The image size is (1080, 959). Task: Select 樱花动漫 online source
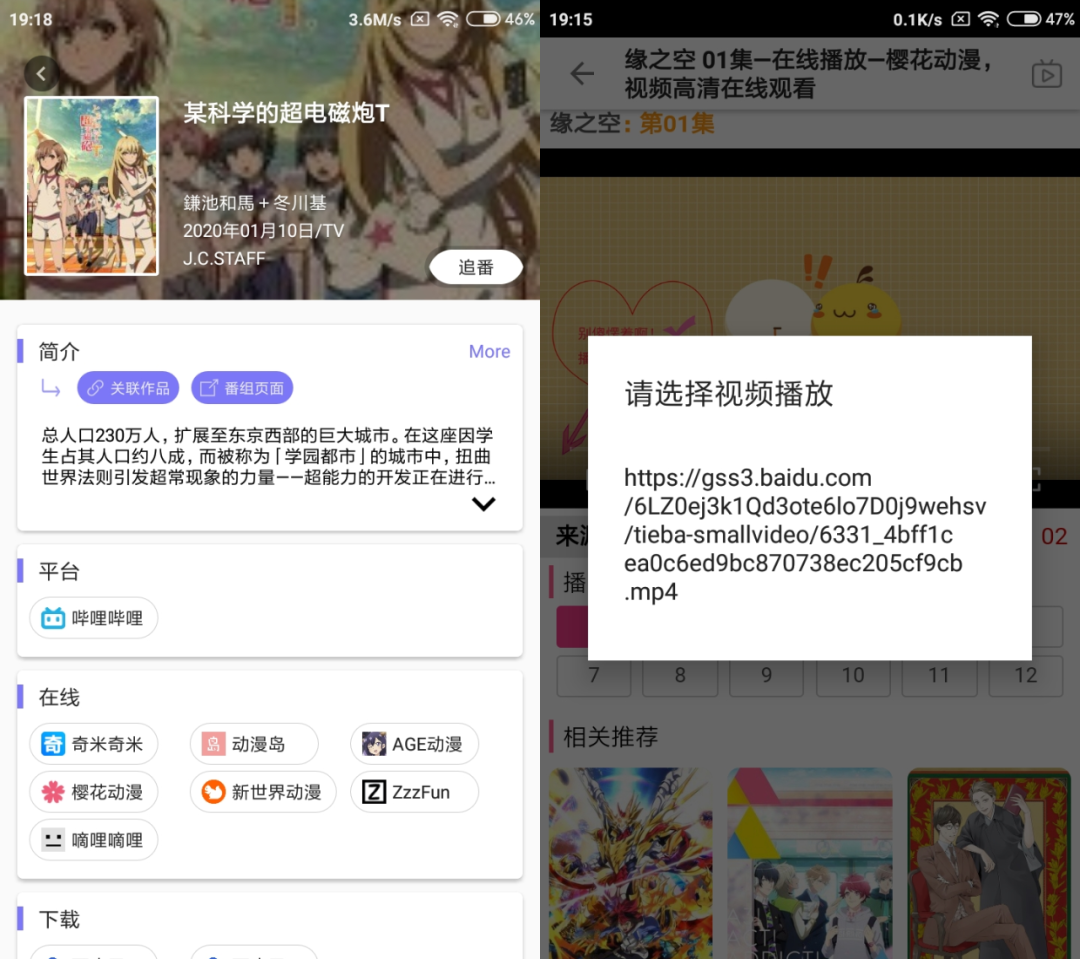coord(94,792)
